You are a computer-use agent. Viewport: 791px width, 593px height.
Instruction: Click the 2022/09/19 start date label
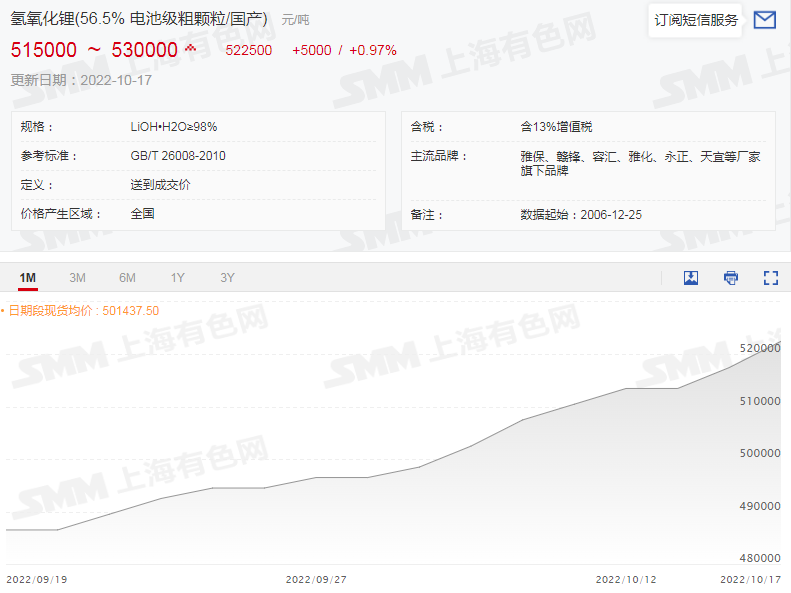pyautogui.click(x=37, y=579)
